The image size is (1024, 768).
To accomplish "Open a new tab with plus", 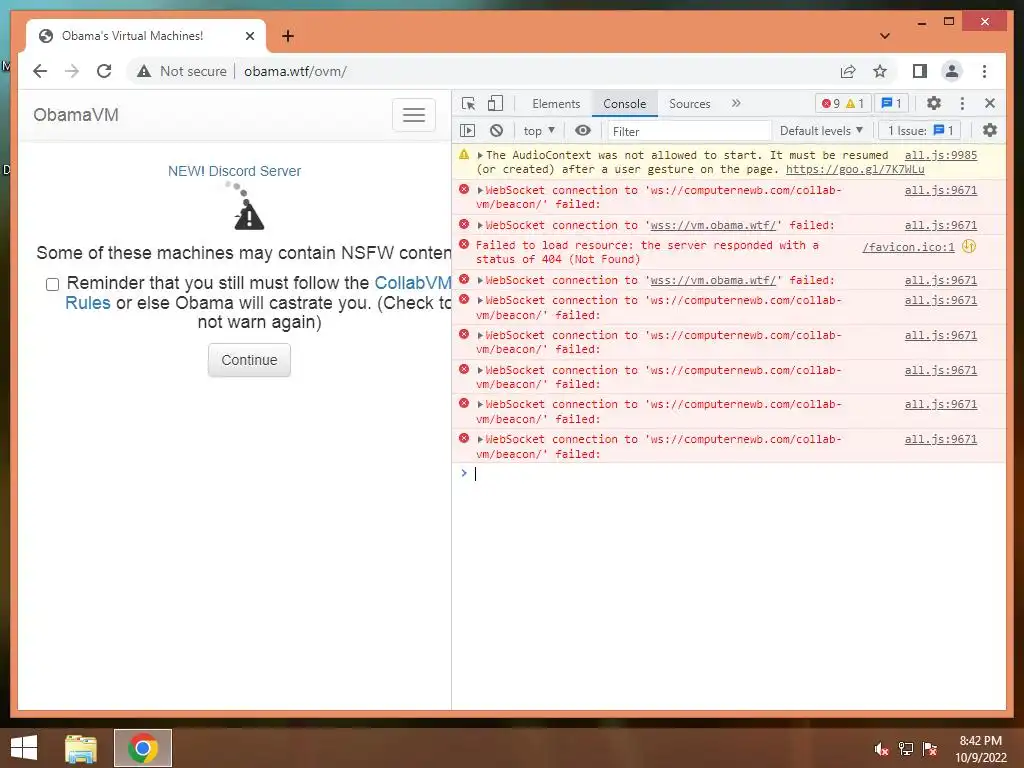I will [x=288, y=36].
